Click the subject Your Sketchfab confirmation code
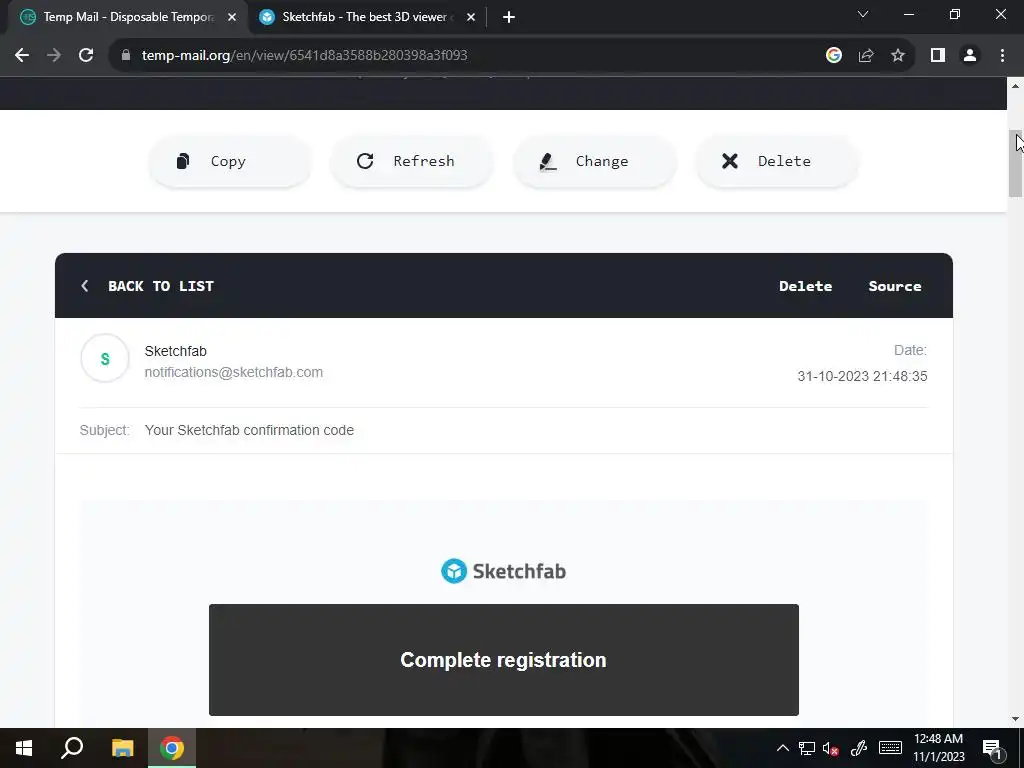This screenshot has width=1024, height=768. [249, 430]
